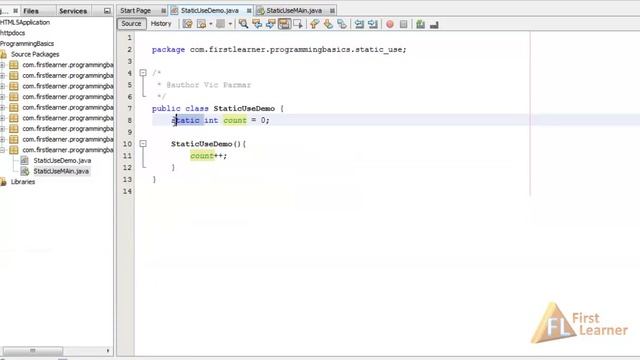Click line number 8 in the gutter

[129, 120]
